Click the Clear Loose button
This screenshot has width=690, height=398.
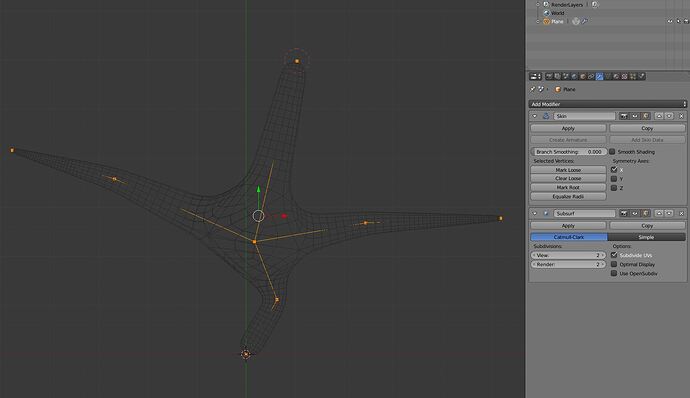[568, 179]
